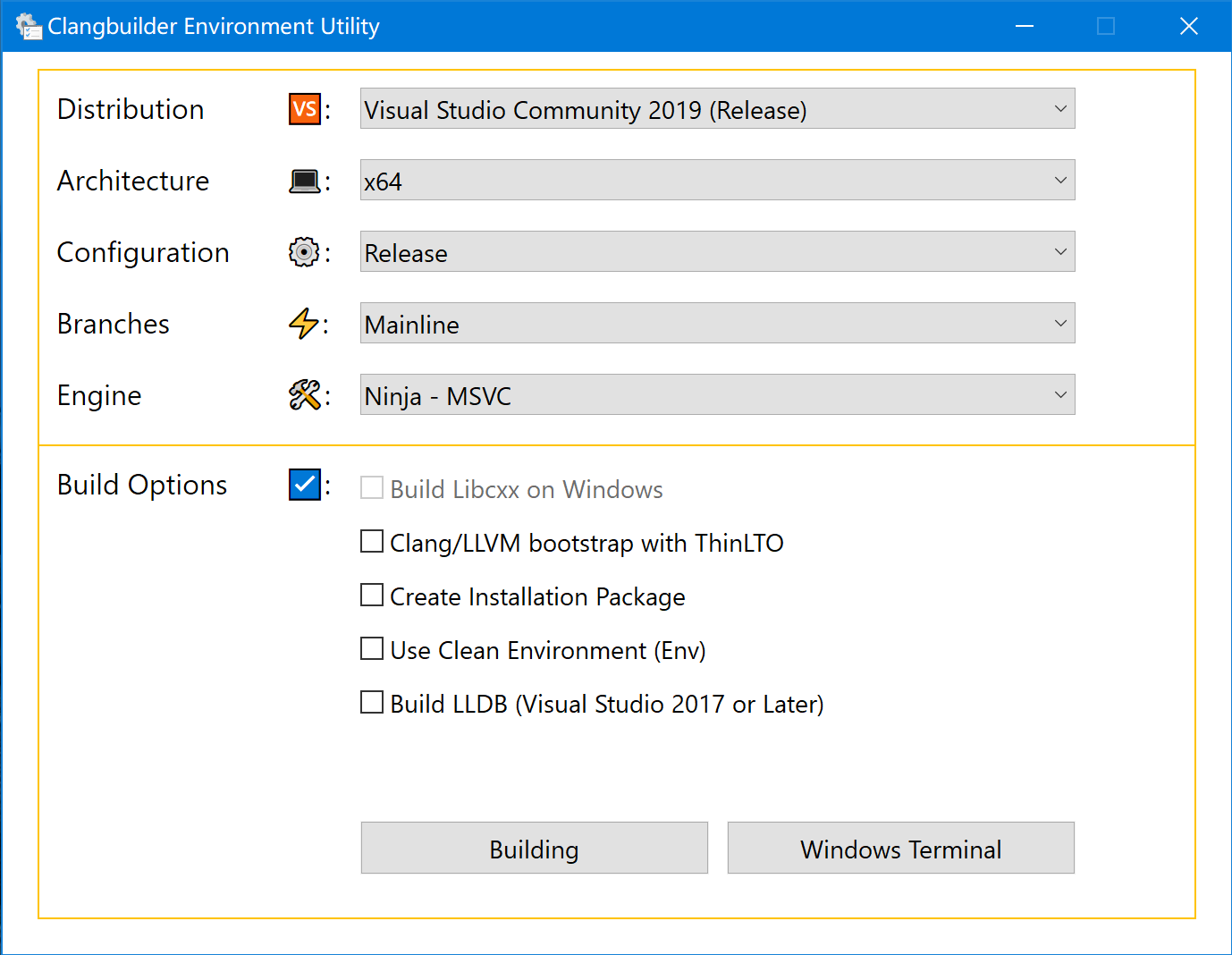Close the Clangbuilder Environment Utility window

tap(1189, 26)
